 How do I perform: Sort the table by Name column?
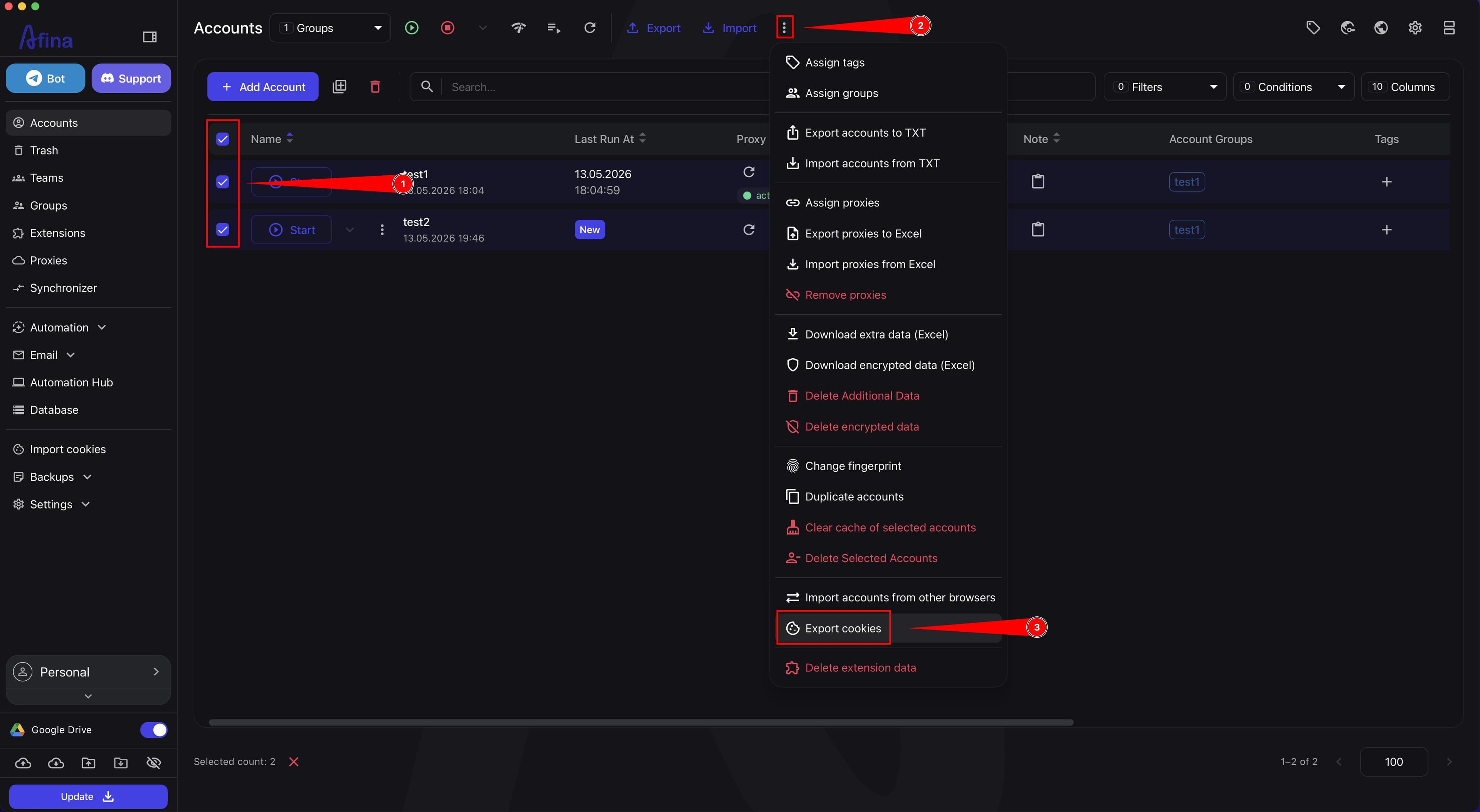pyautogui.click(x=272, y=139)
